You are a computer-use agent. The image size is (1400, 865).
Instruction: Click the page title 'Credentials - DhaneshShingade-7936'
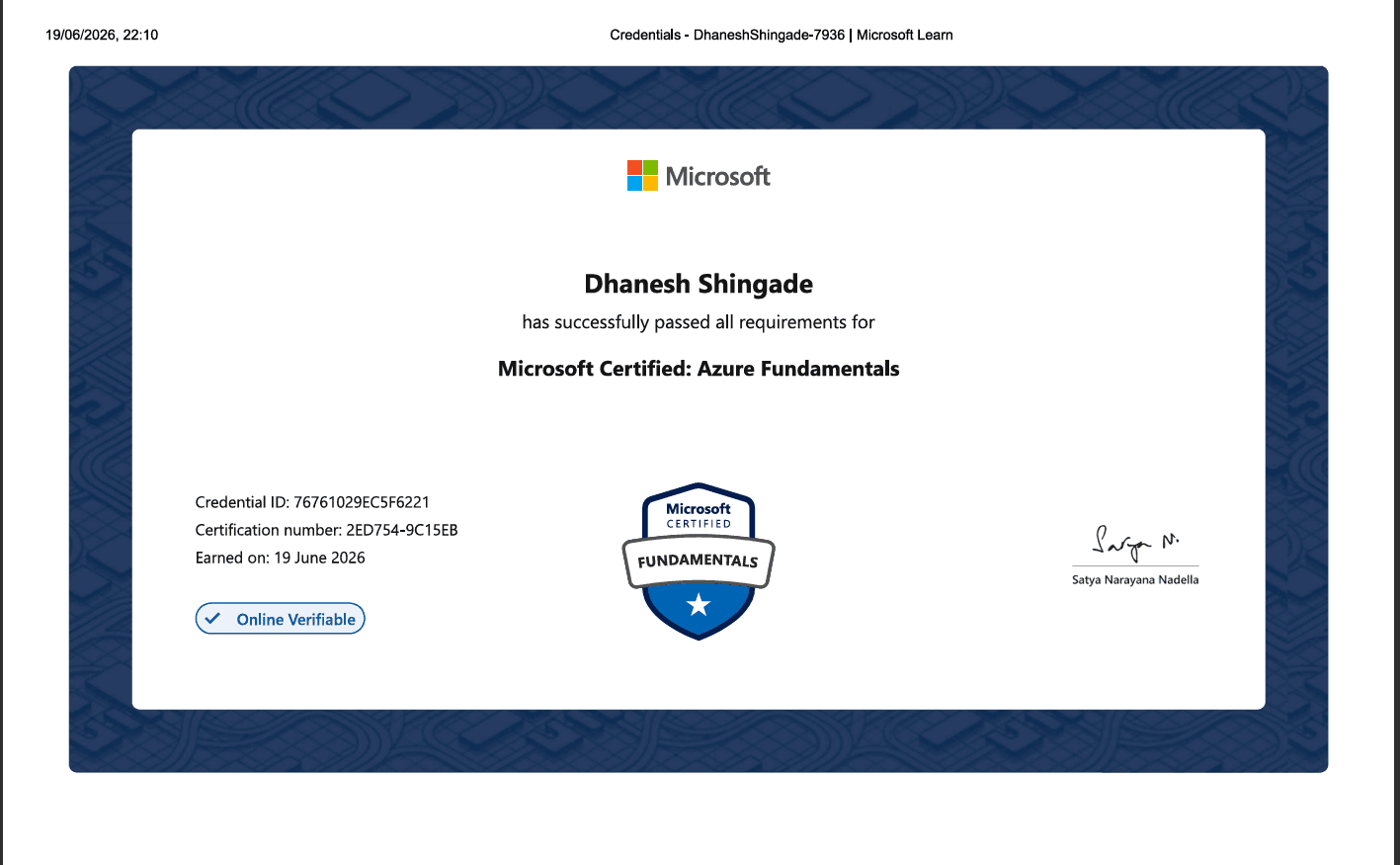(727, 35)
